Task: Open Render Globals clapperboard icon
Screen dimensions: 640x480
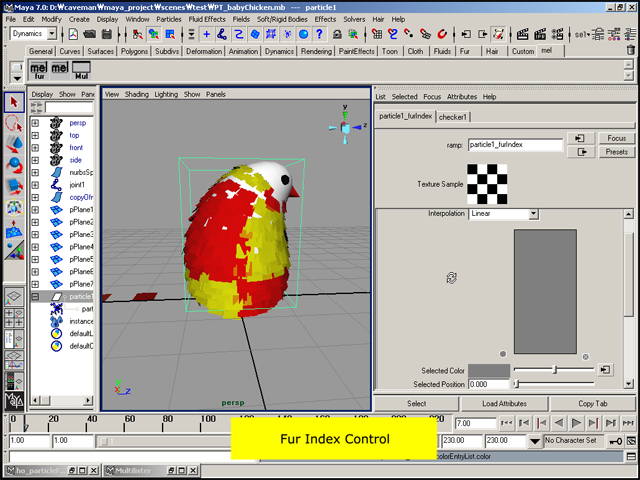Action: coord(558,34)
